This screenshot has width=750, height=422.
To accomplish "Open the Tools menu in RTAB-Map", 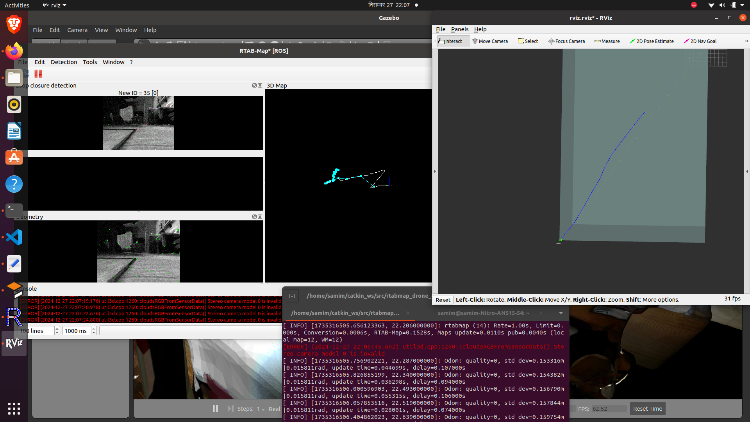I will click(90, 62).
